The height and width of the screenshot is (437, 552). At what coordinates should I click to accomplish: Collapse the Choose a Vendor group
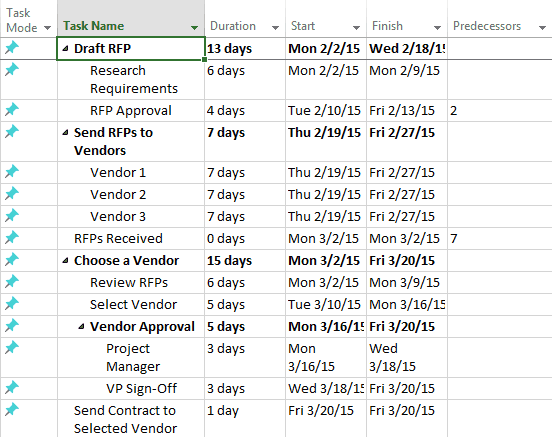[x=65, y=261]
